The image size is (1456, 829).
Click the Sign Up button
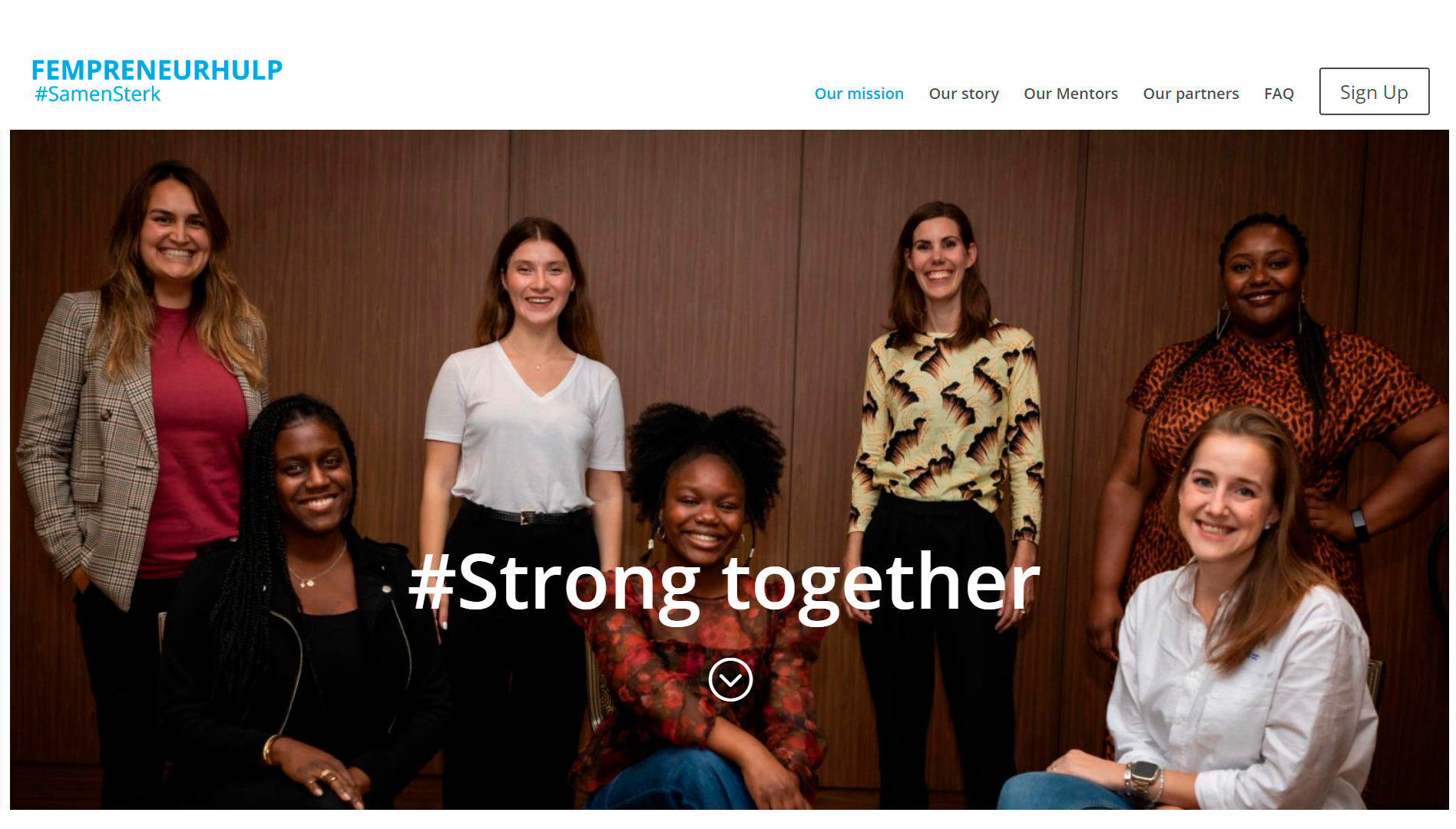click(x=1374, y=91)
